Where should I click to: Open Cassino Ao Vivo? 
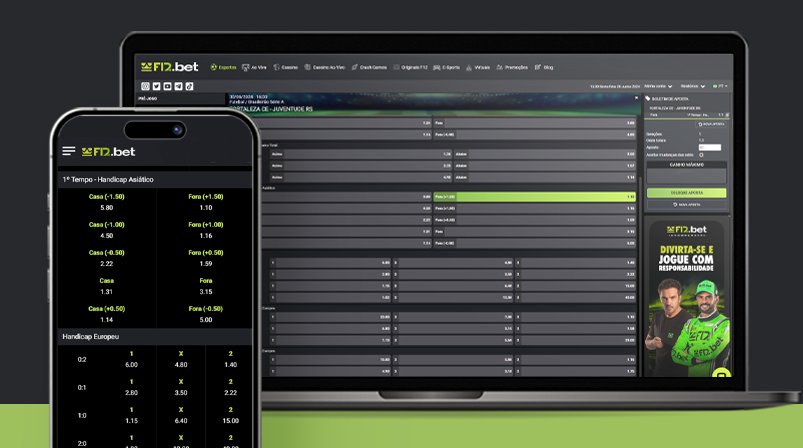324,67
